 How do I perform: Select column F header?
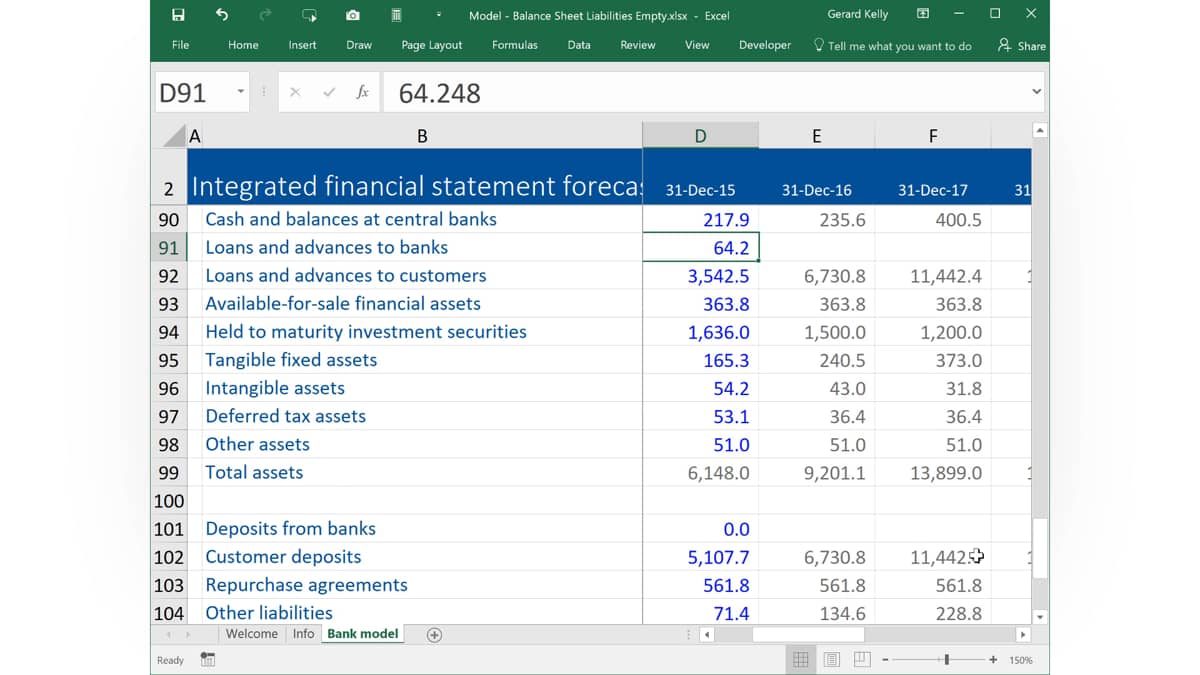(933, 136)
